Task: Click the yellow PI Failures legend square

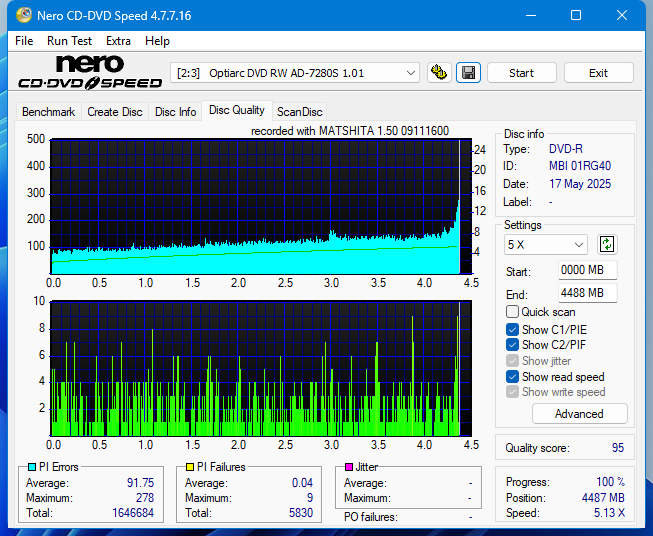Action: point(190,467)
